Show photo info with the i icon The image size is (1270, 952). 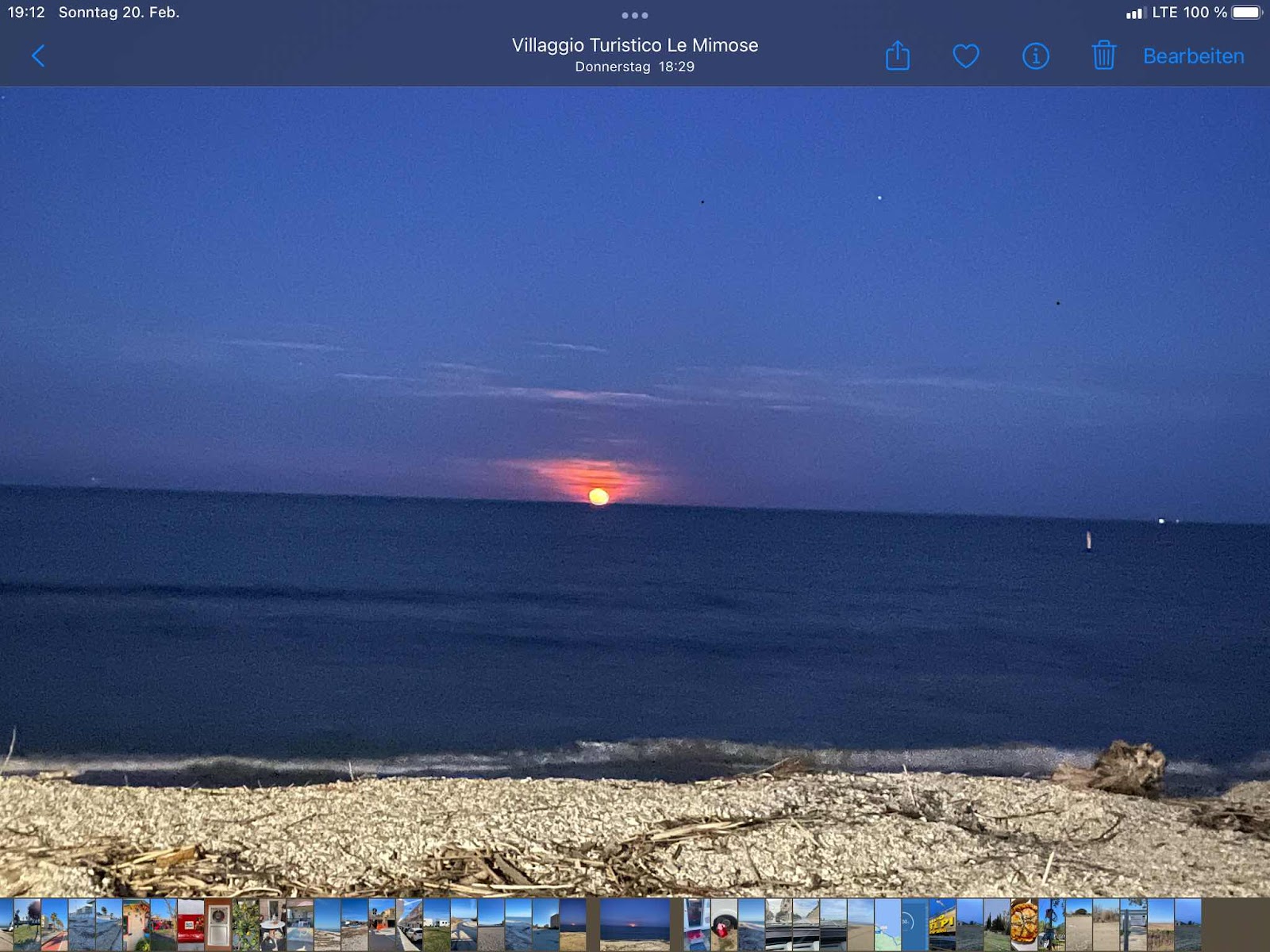[1036, 56]
